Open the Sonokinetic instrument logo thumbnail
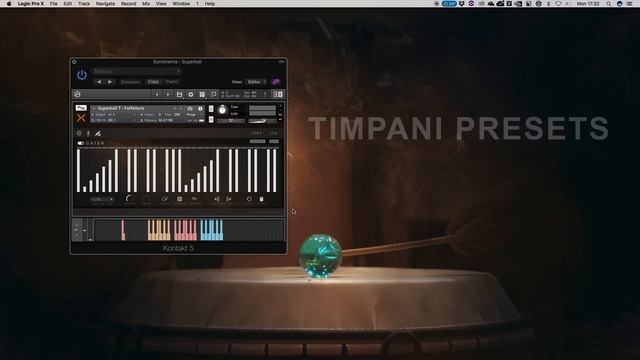The image size is (640, 360). (x=81, y=108)
